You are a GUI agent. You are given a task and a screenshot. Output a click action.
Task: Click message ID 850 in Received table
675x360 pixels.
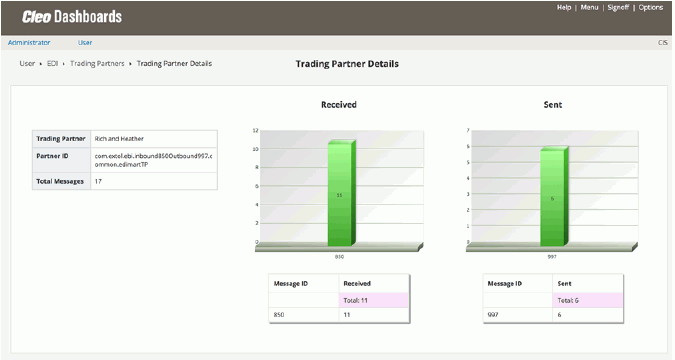[x=279, y=315]
